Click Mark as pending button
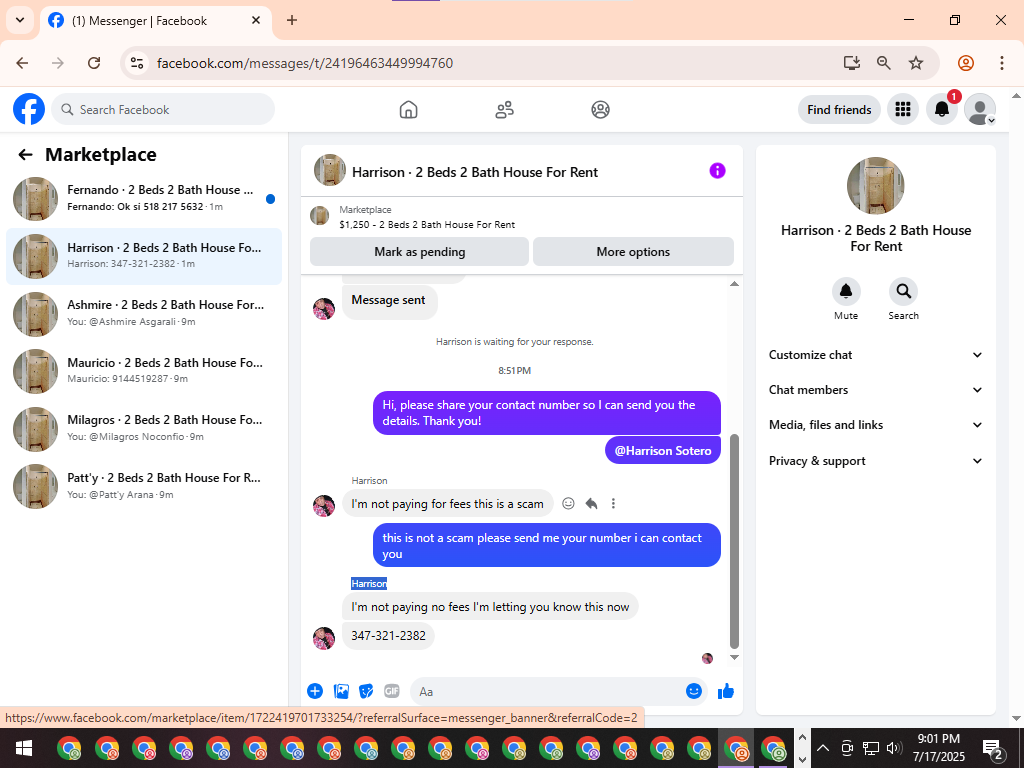Screen dimensions: 1024x768 point(419,251)
